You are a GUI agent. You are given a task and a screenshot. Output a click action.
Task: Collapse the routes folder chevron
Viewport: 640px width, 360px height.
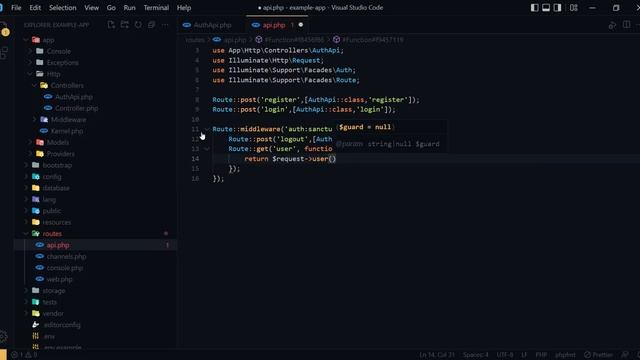tap(26, 233)
